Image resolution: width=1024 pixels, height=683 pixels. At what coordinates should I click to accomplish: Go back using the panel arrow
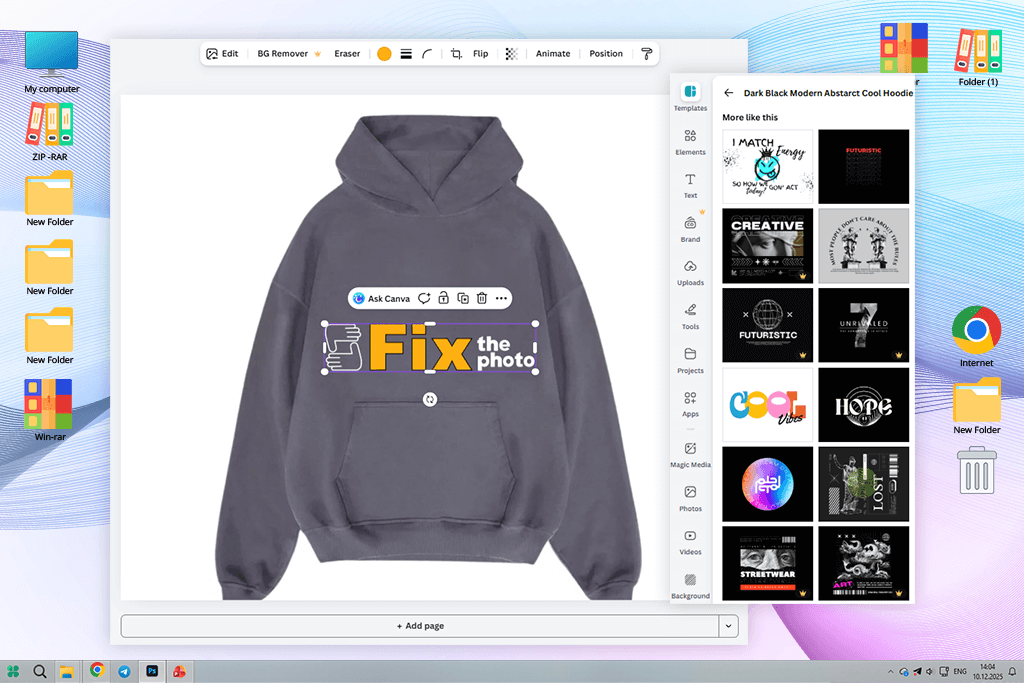(x=728, y=93)
